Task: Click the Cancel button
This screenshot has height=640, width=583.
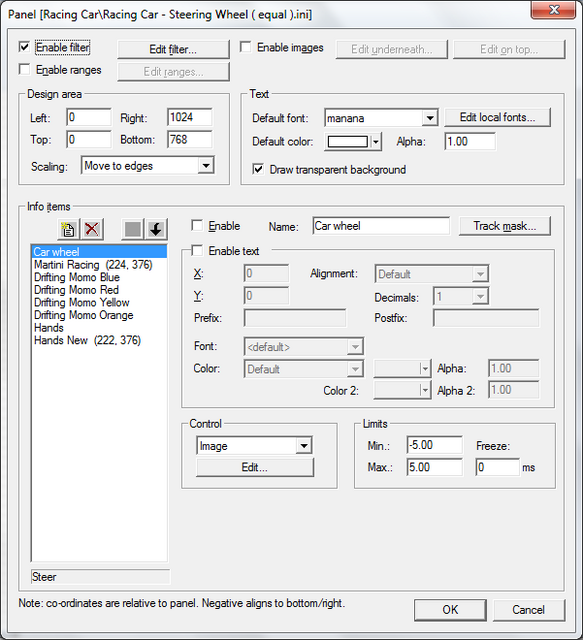Action: point(529,610)
